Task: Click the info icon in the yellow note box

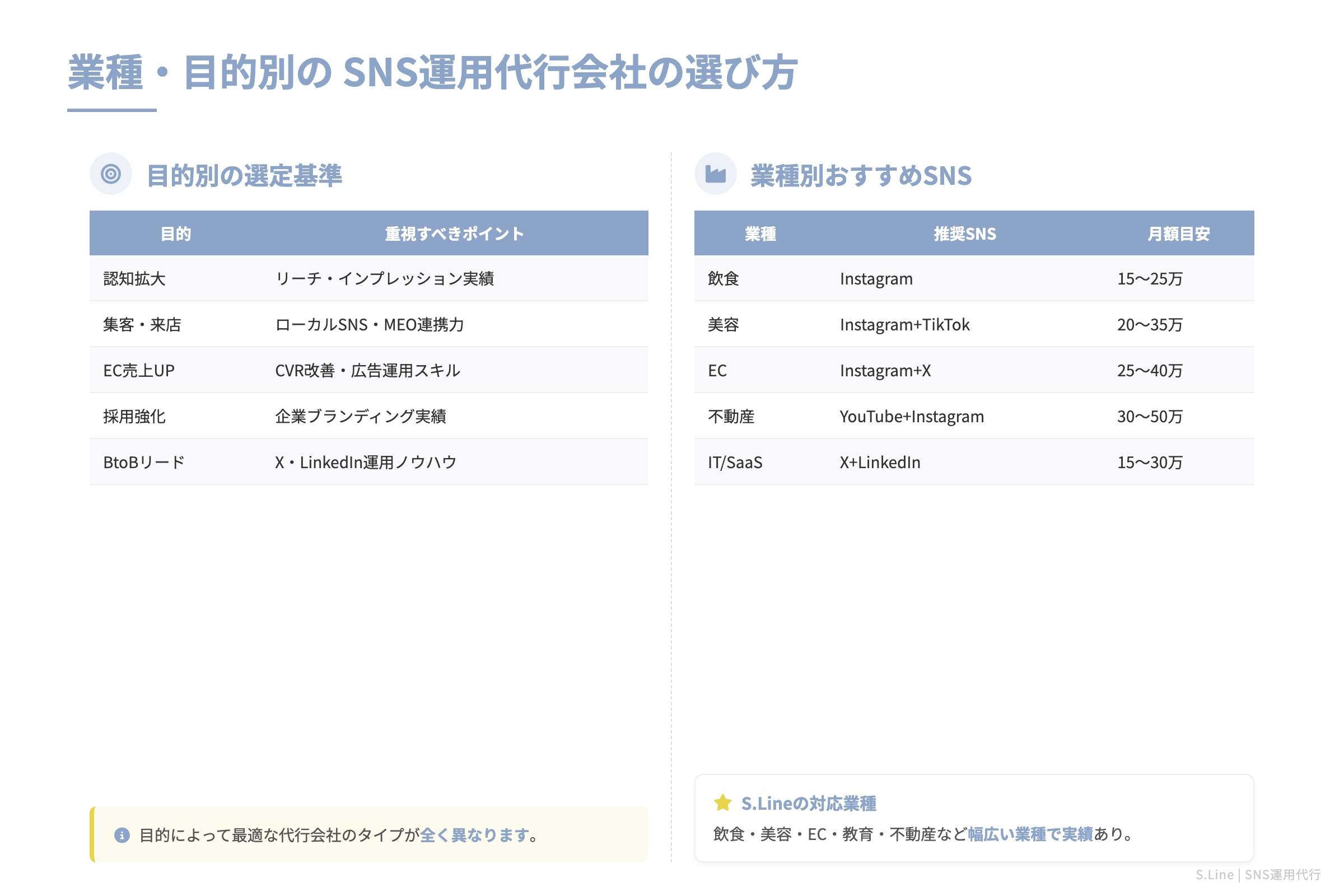Action: (122, 834)
